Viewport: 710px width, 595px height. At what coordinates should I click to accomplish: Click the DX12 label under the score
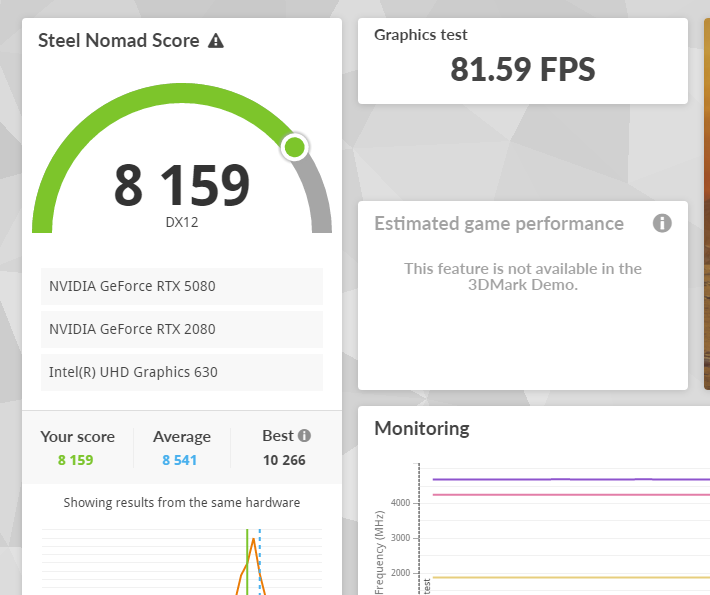pos(182,222)
